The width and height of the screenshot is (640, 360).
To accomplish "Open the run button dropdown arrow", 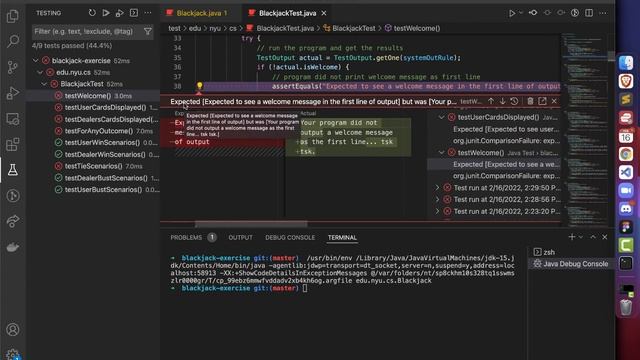I will click(x=520, y=13).
